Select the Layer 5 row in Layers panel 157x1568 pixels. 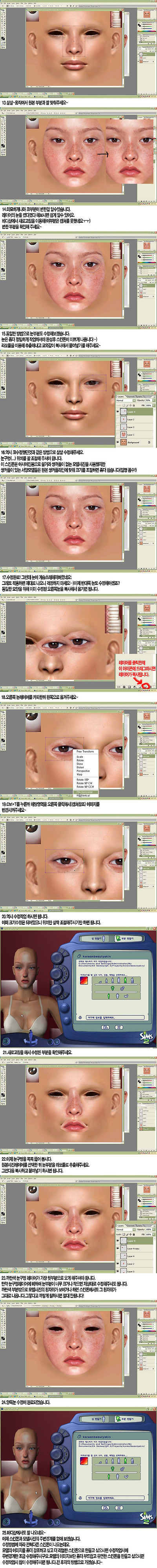pyautogui.click(x=135, y=1241)
